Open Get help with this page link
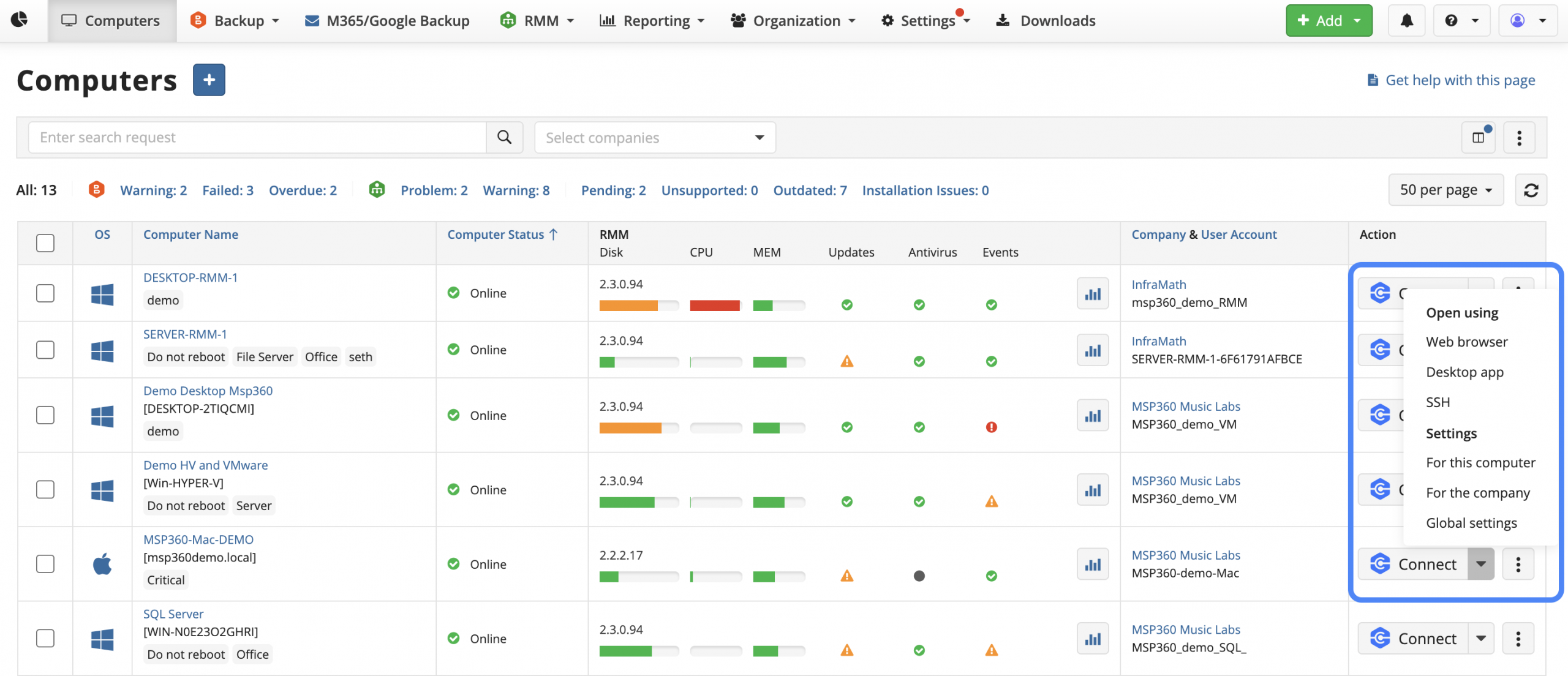The height and width of the screenshot is (676, 1568). click(x=1451, y=80)
